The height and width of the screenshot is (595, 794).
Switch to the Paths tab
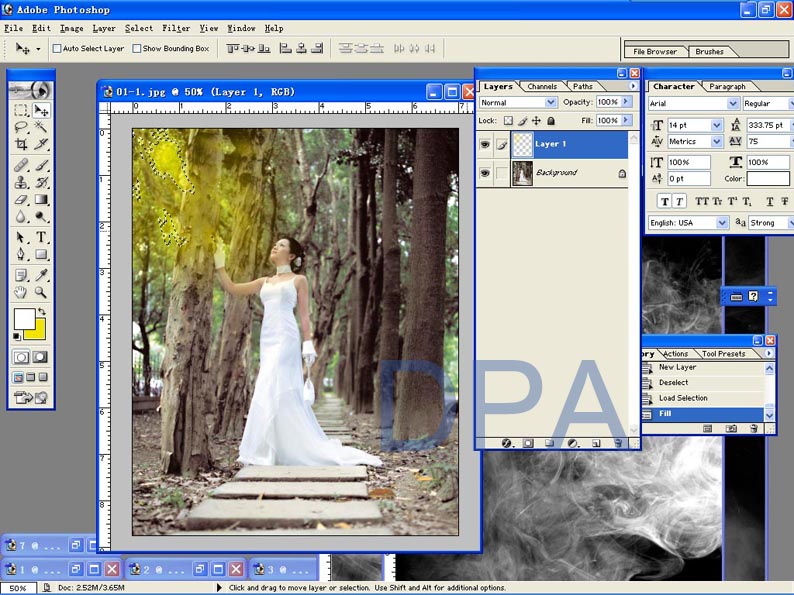pos(582,87)
